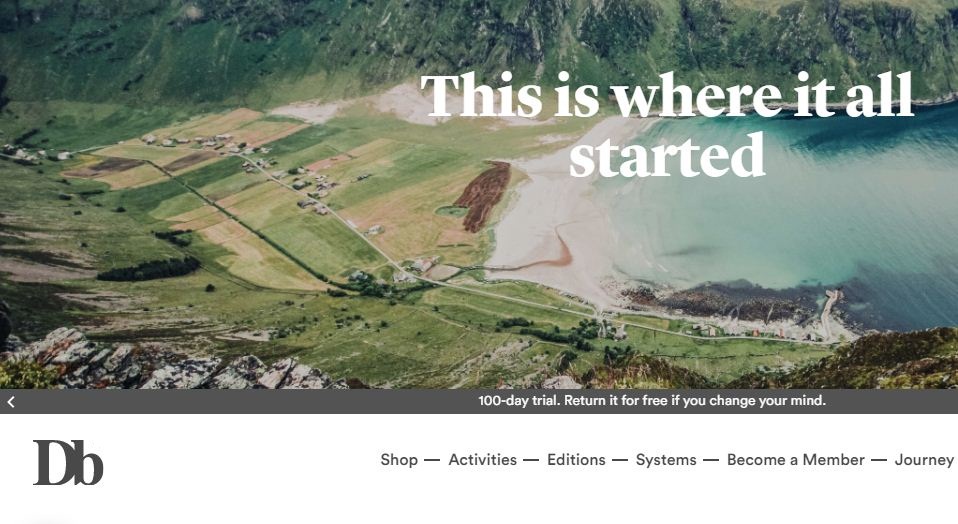The height and width of the screenshot is (524, 958).
Task: Click the 100-day trial announcement text
Action: pyautogui.click(x=652, y=401)
